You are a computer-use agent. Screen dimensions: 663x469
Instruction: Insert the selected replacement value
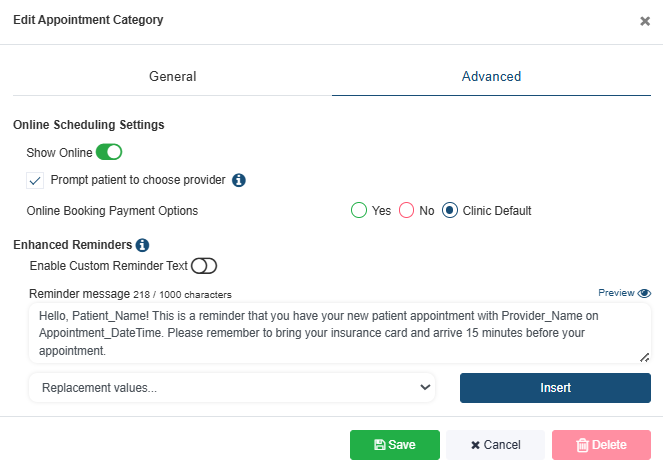pos(555,388)
